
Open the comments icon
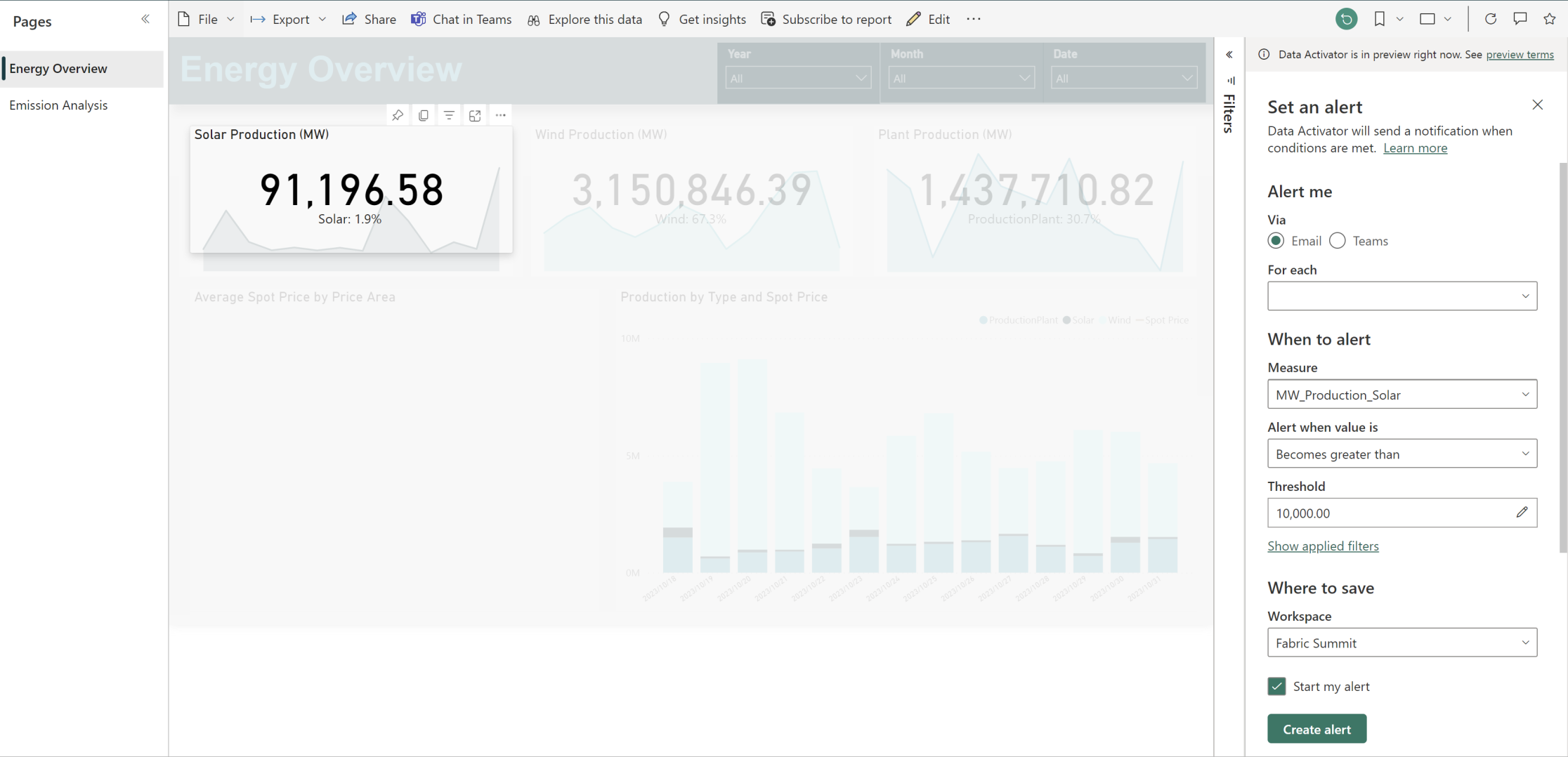[1520, 19]
